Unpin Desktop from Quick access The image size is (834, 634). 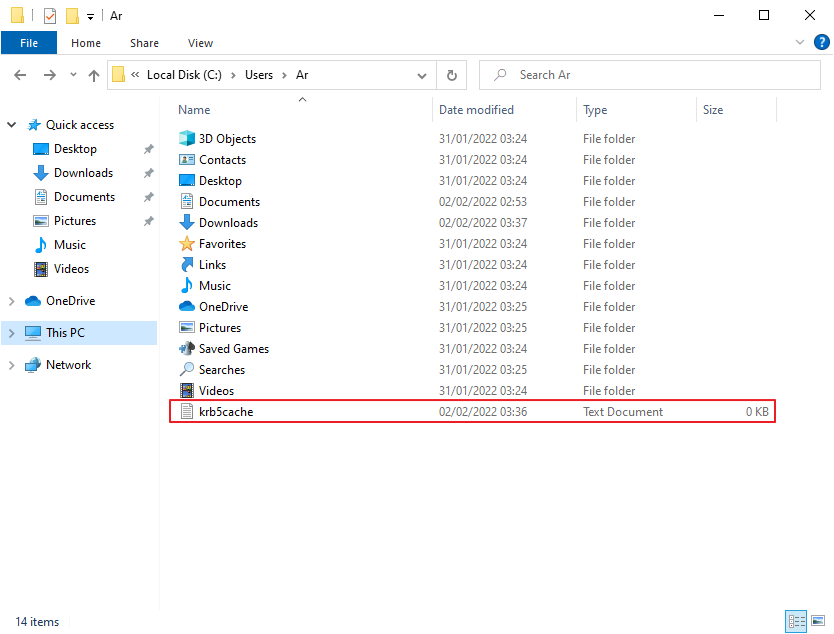coord(148,149)
